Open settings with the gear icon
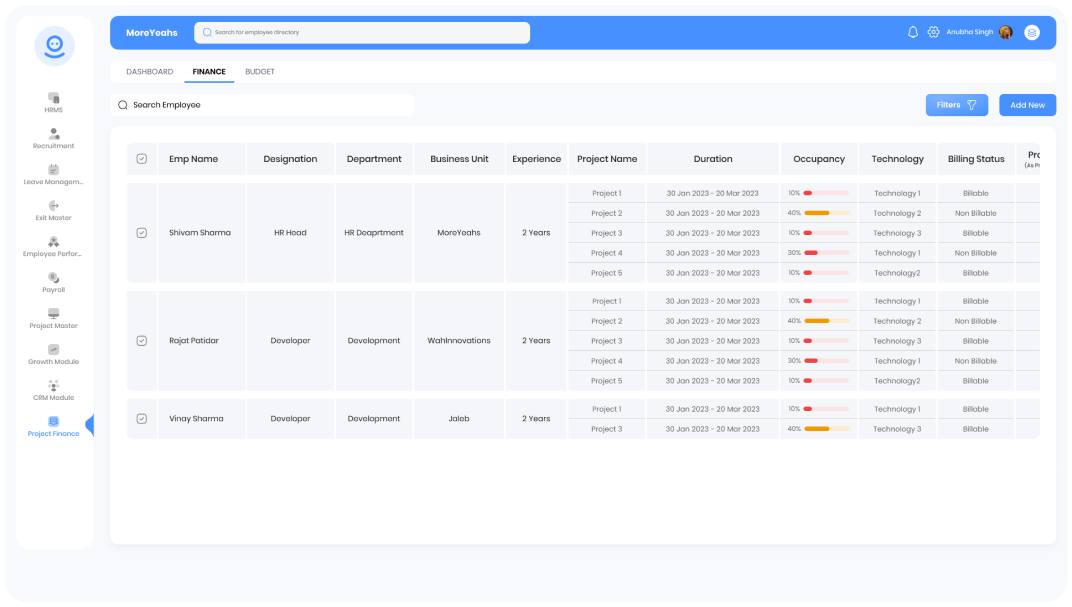Image resolution: width=1072 pixels, height=607 pixels. (x=933, y=31)
